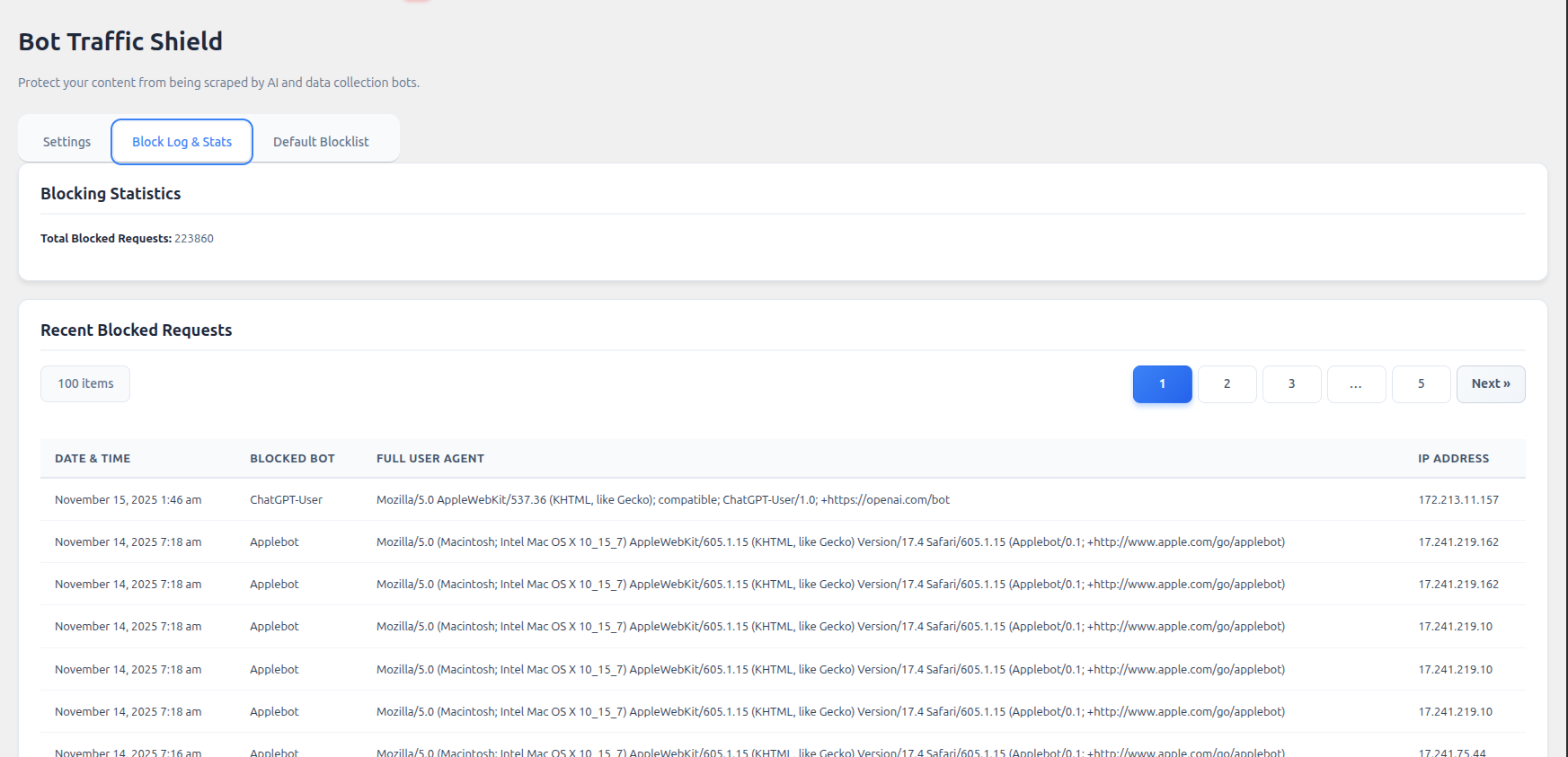Image resolution: width=1568 pixels, height=757 pixels.
Task: Click the ellipsis pagination item
Action: [x=1356, y=384]
